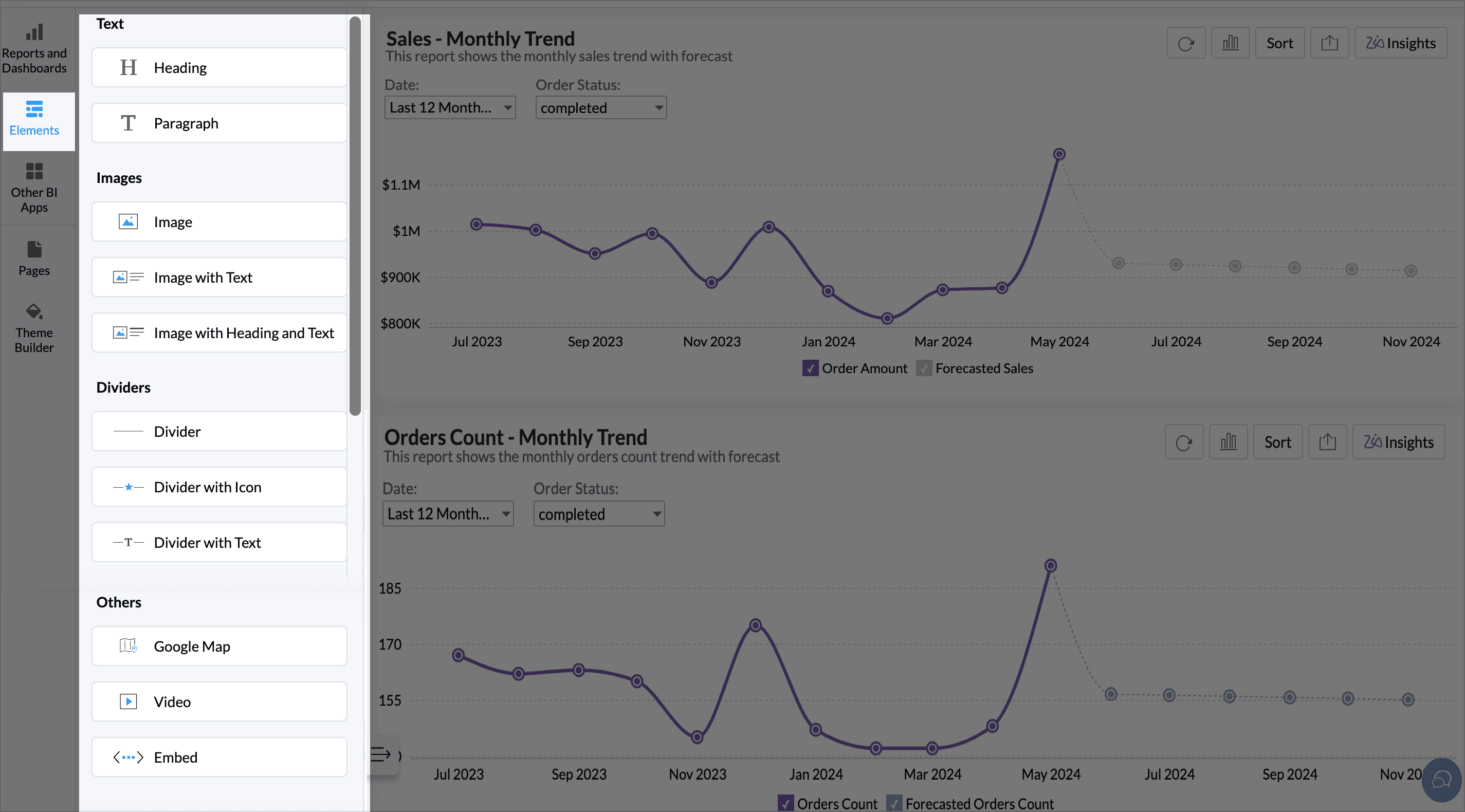Image resolution: width=1465 pixels, height=812 pixels.
Task: Uncheck the Order Amount legend checkbox
Action: click(x=810, y=368)
